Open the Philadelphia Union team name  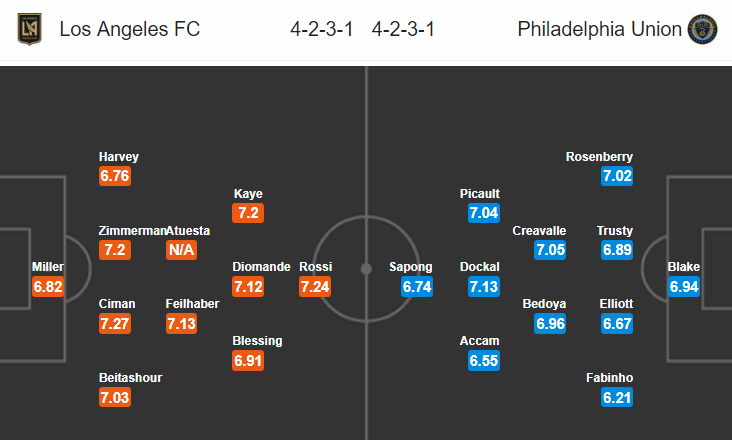click(599, 29)
